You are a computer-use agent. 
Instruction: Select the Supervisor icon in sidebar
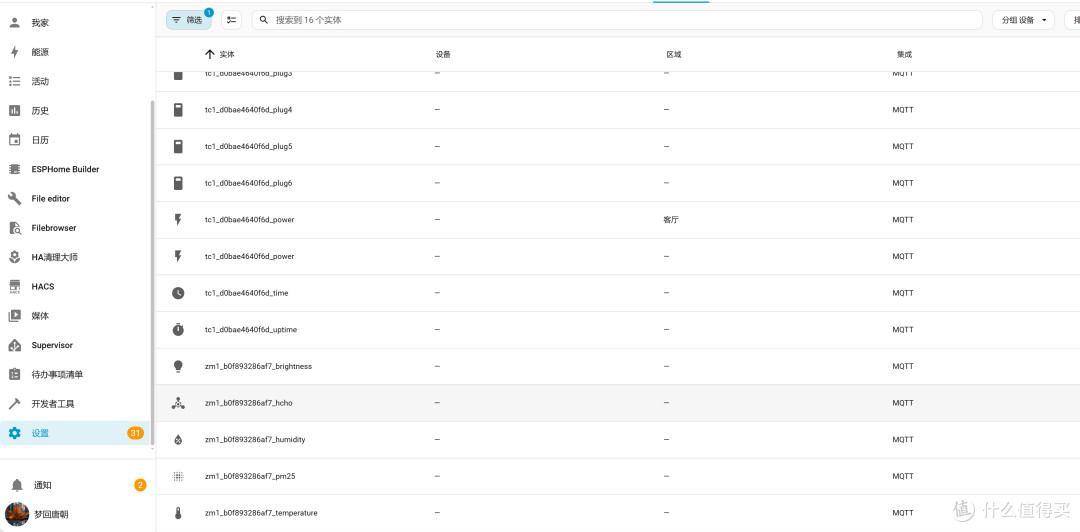14,345
